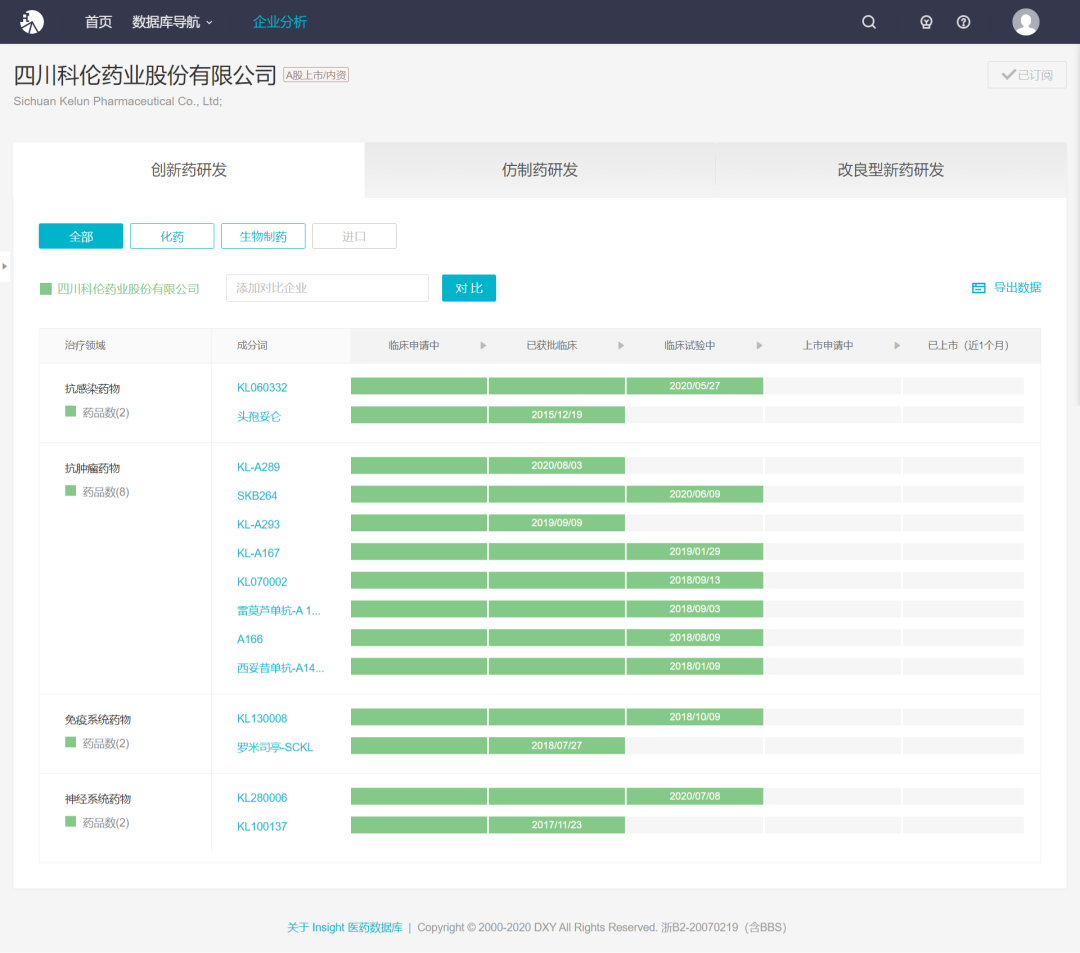Open drug link 罗米司亭-SCKL
Image resolution: width=1080 pixels, height=953 pixels.
275,747
